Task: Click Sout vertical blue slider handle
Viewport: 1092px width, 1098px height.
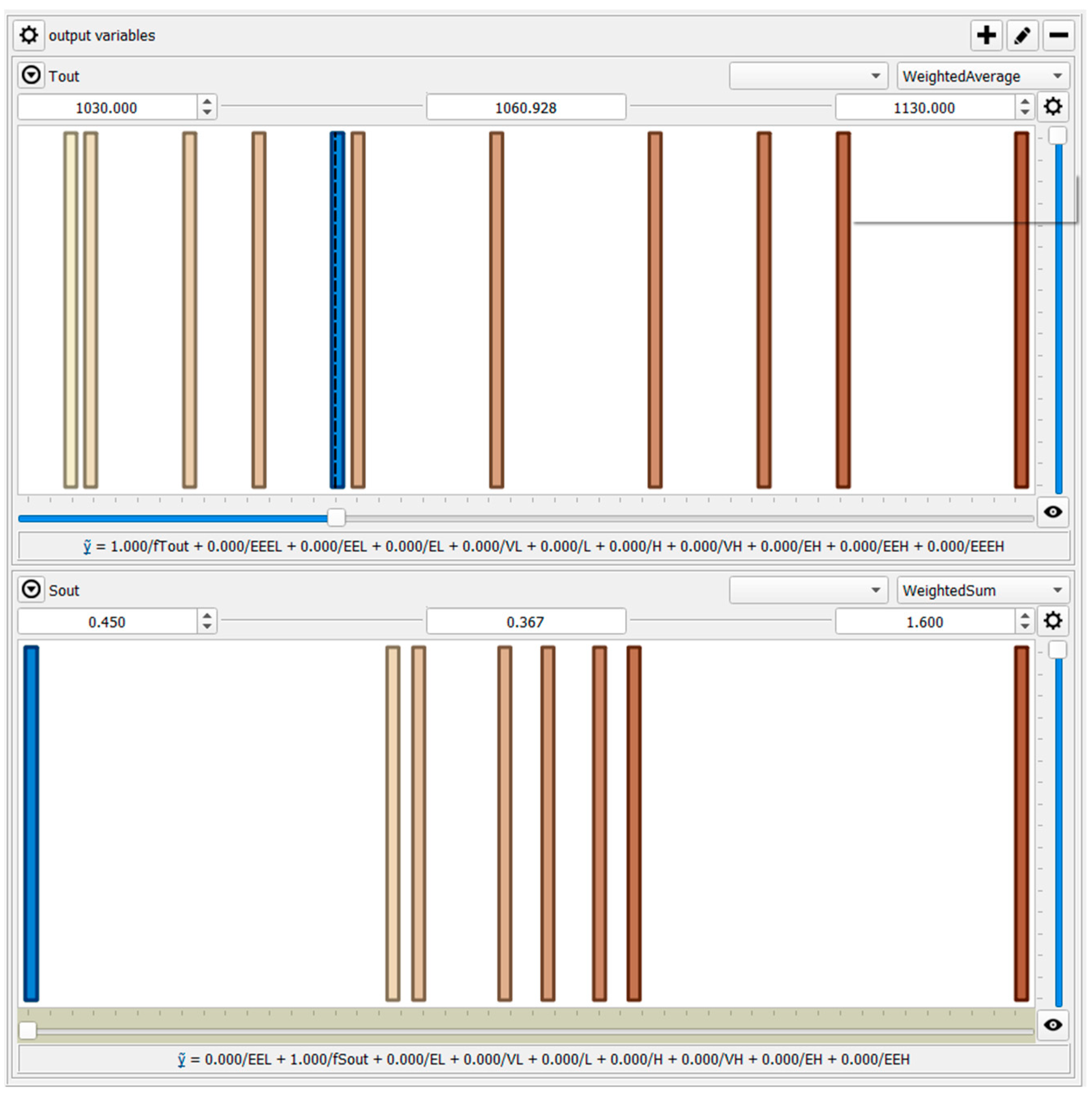Action: pos(1057,650)
